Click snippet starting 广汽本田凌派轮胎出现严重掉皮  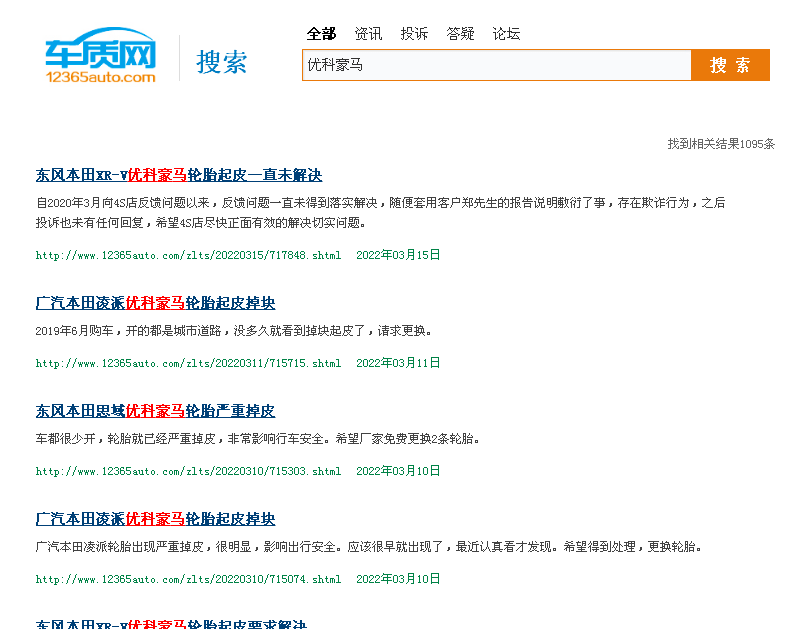point(369,547)
